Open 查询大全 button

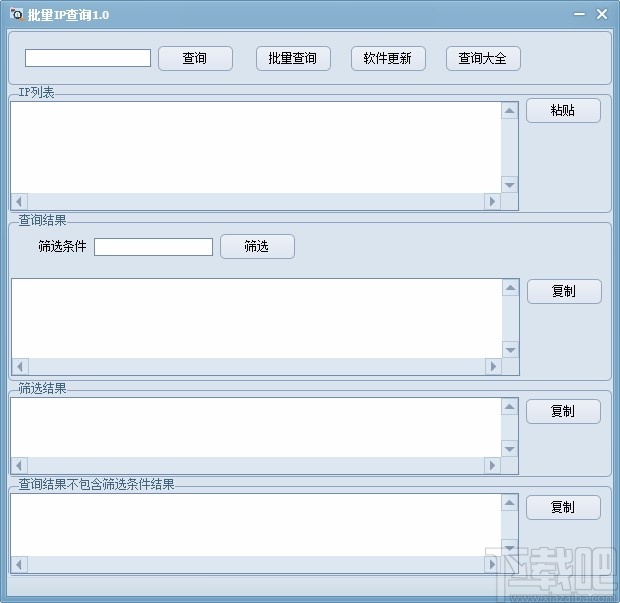point(483,59)
